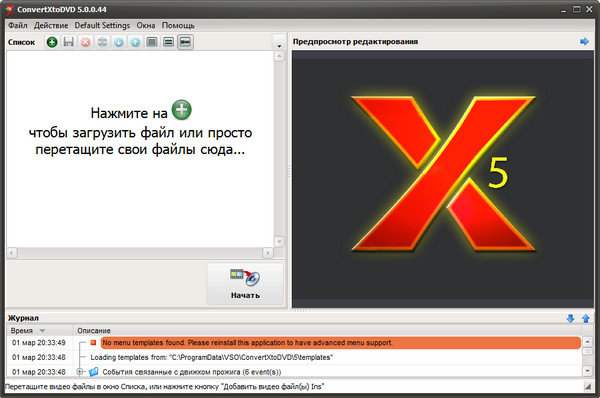Click the file list scroll right arrow

pos(268,253)
